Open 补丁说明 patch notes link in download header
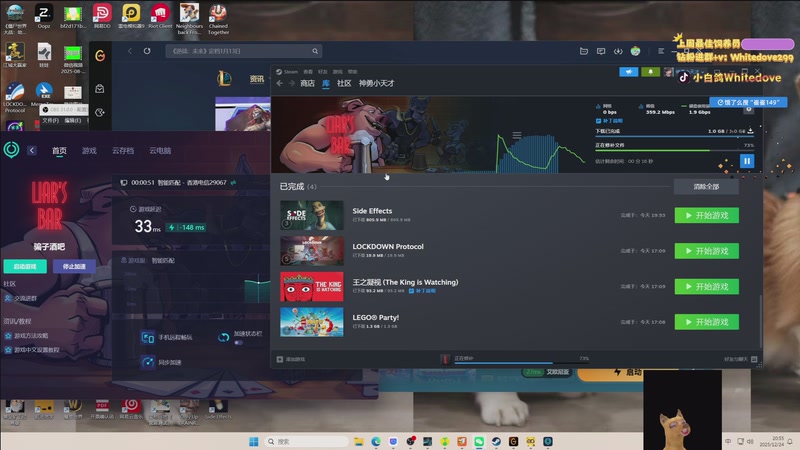 click(609, 121)
